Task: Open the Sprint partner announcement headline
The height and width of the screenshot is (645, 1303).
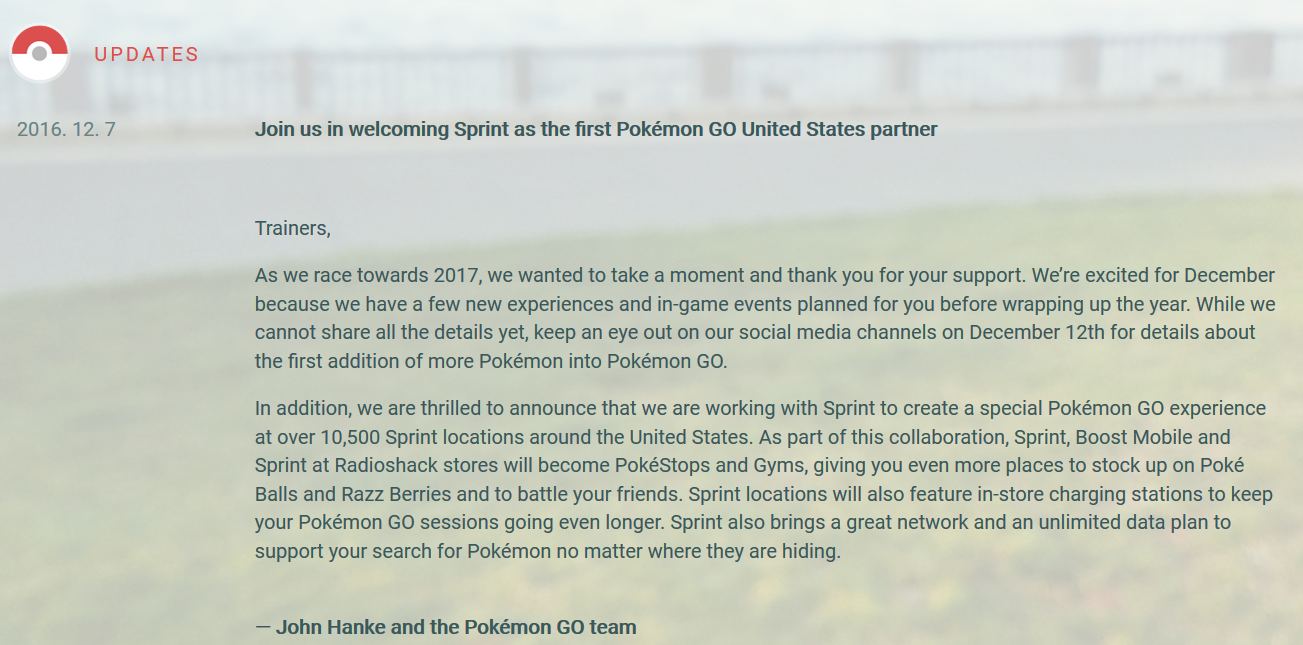Action: 596,129
